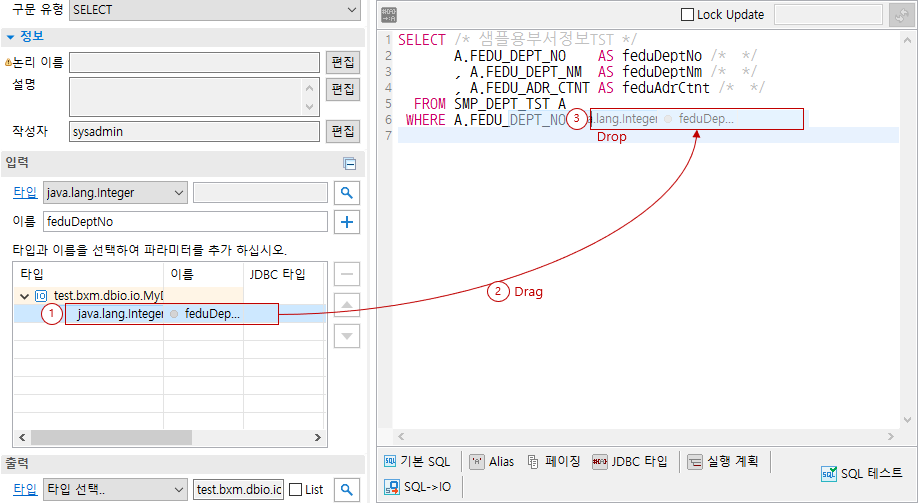This screenshot has width=918, height=503.
Task: Open the 타입 link in 출력 section
Action: (x=25, y=490)
